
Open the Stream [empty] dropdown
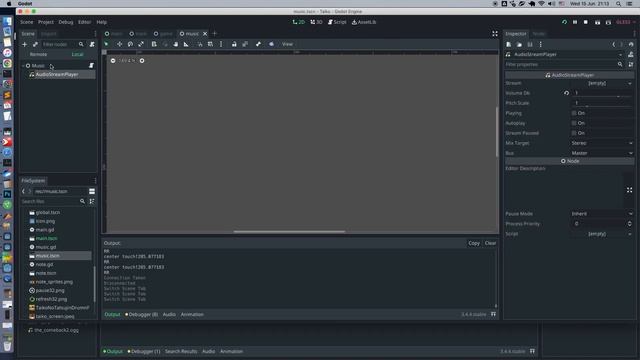(x=602, y=83)
